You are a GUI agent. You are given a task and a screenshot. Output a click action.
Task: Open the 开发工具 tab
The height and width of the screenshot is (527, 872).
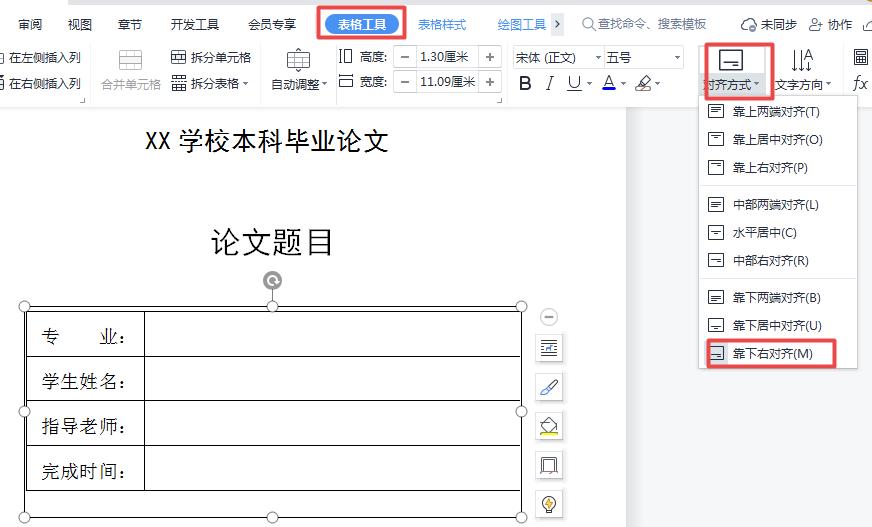(194, 24)
